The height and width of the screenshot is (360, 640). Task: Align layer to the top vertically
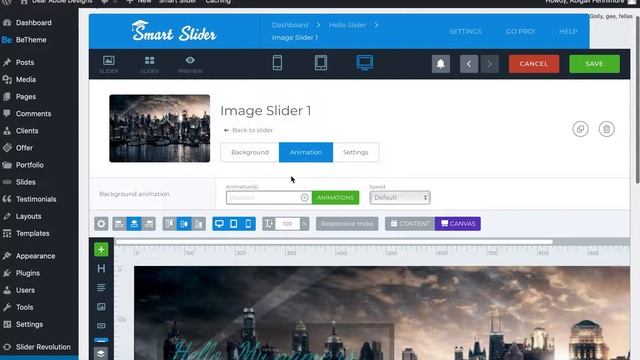(x=169, y=224)
